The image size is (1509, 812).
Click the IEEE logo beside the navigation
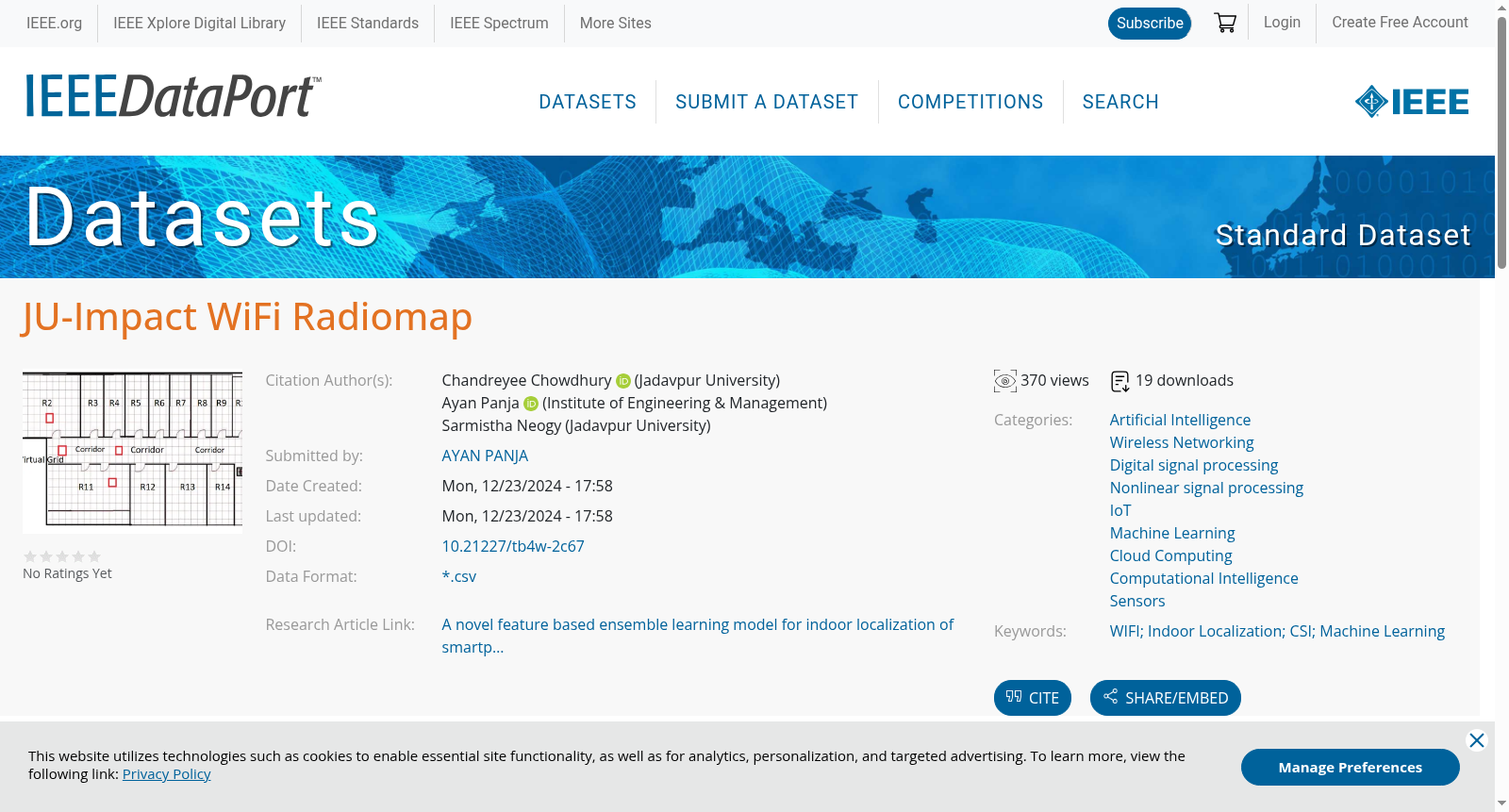(x=1412, y=102)
